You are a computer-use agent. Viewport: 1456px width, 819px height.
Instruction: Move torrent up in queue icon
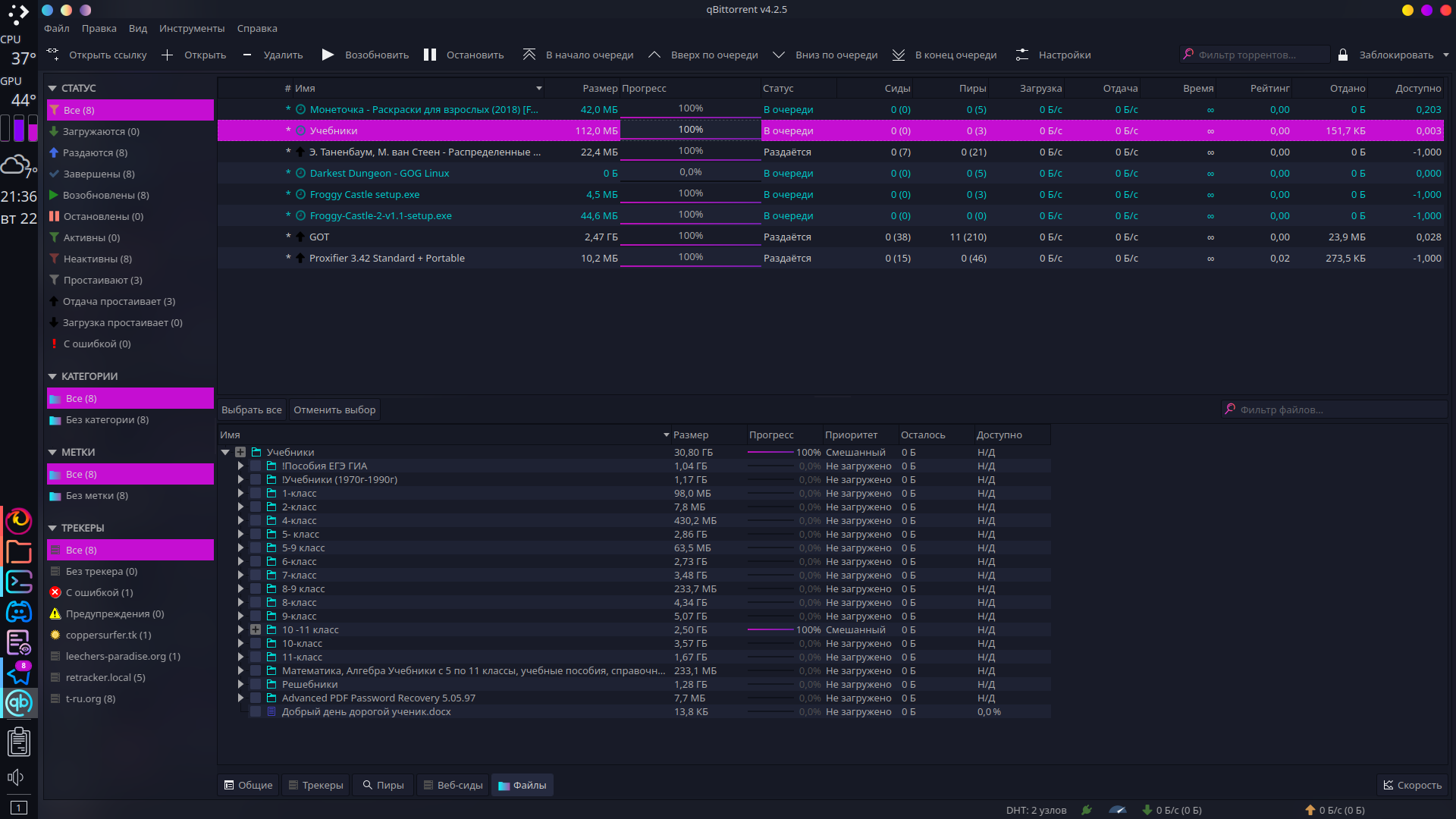tap(654, 55)
